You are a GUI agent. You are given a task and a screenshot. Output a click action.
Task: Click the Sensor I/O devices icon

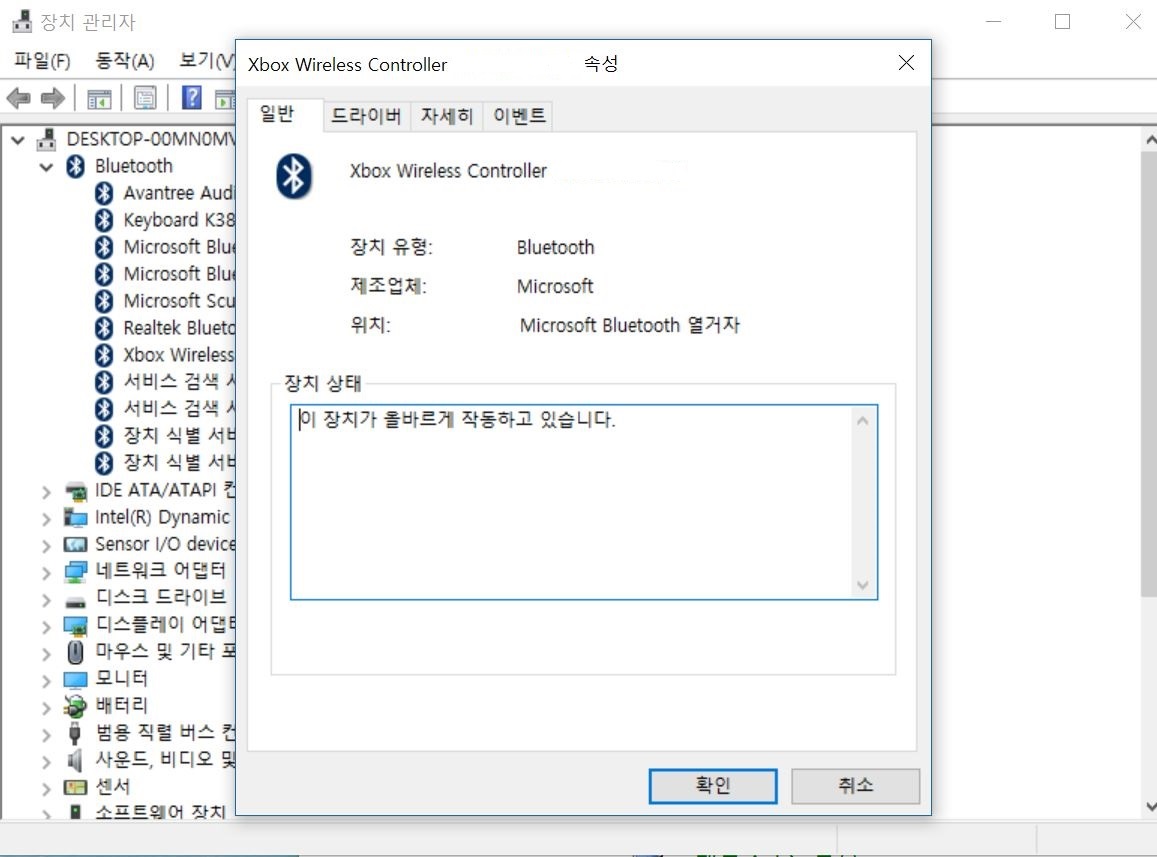[75, 545]
